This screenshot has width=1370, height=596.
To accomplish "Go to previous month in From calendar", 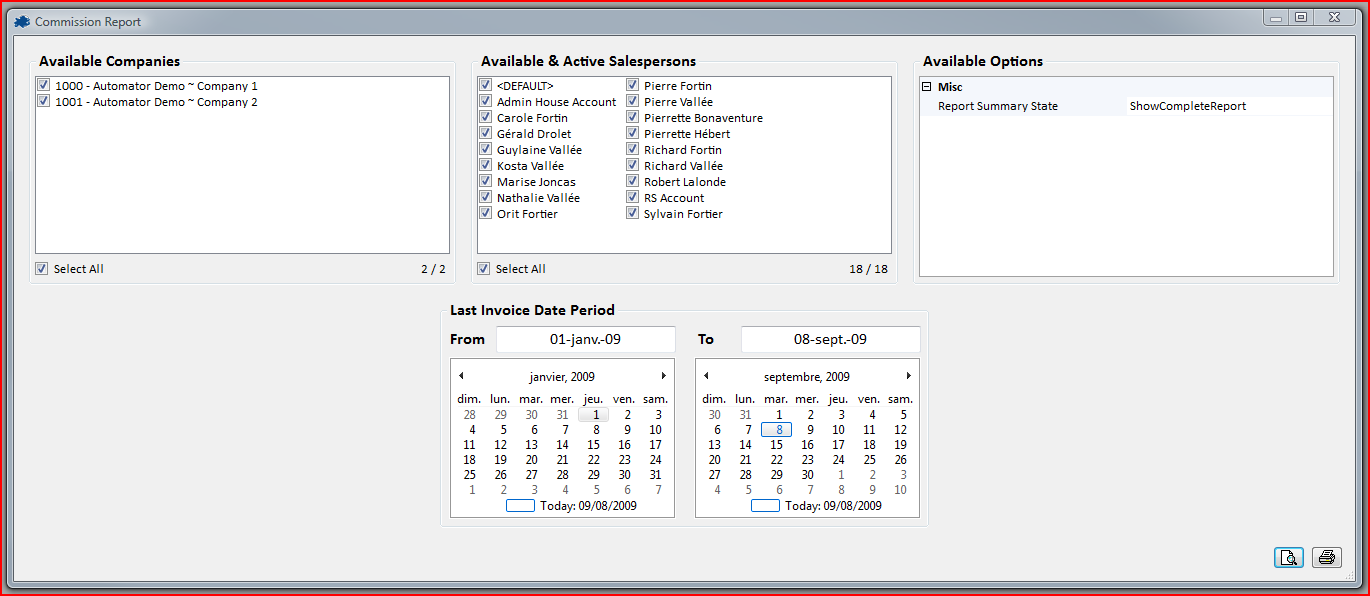I will 461,376.
